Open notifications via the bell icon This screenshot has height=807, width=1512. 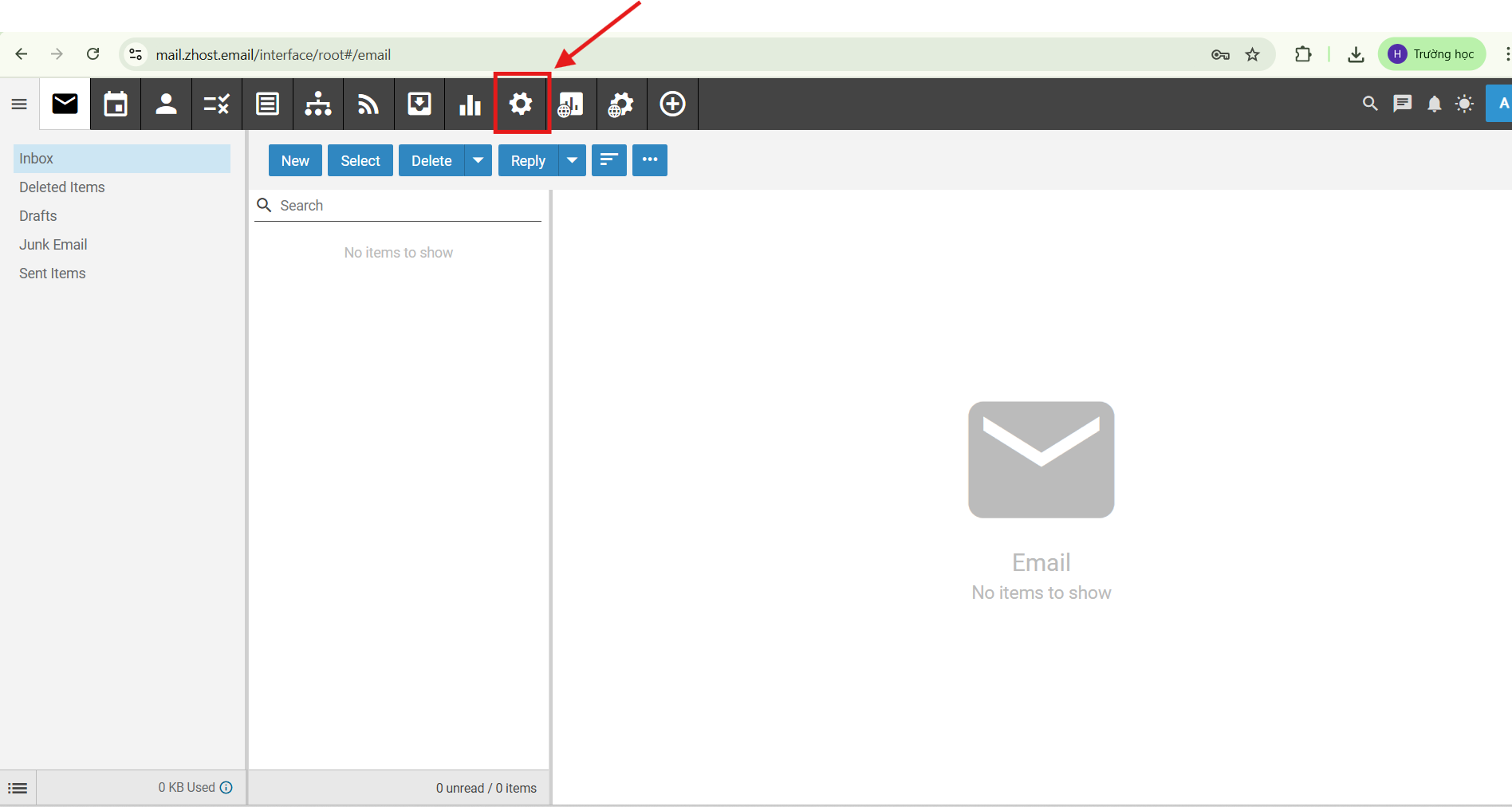(x=1434, y=104)
